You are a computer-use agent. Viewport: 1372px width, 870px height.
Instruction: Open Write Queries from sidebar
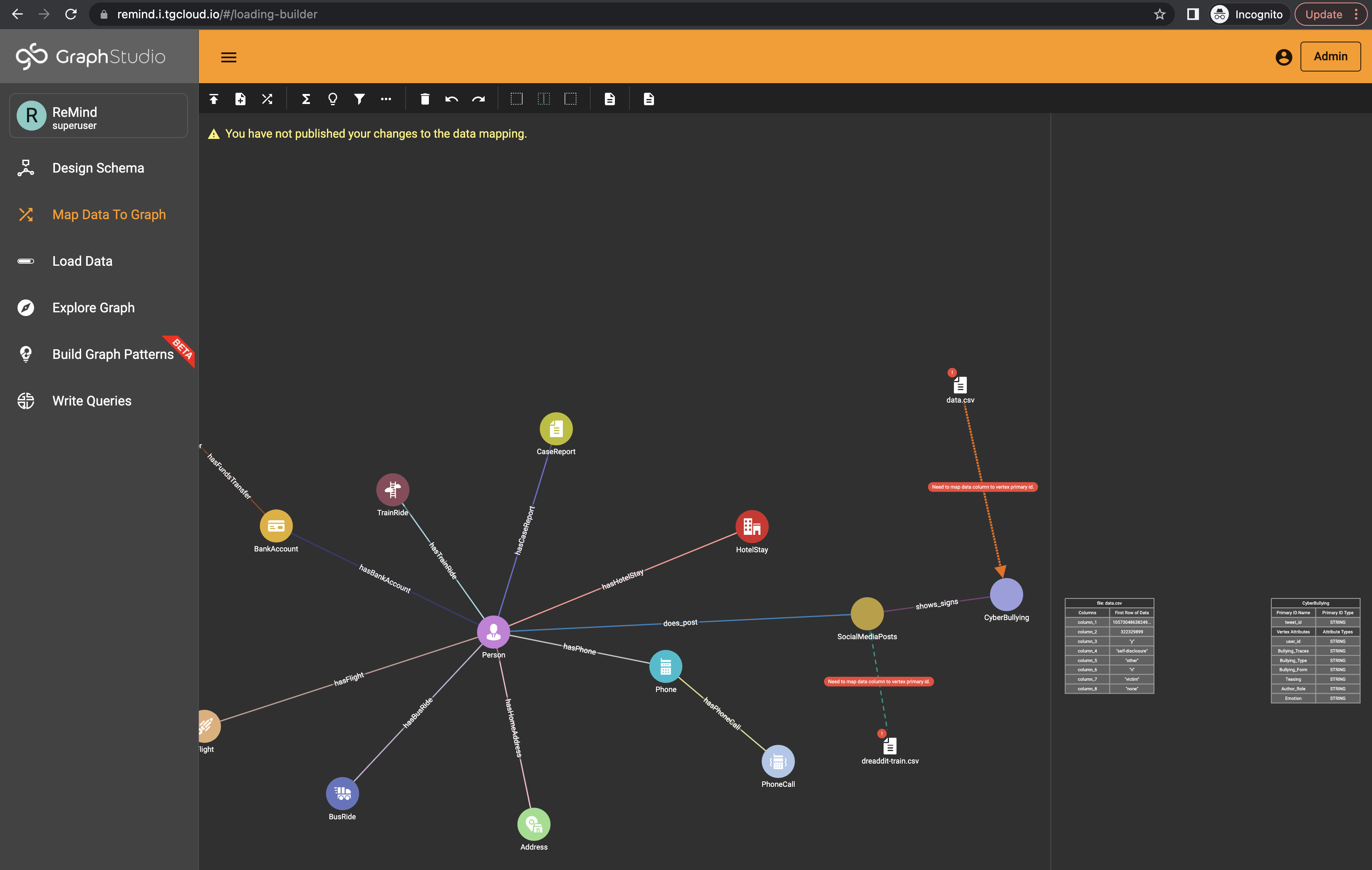coord(92,401)
